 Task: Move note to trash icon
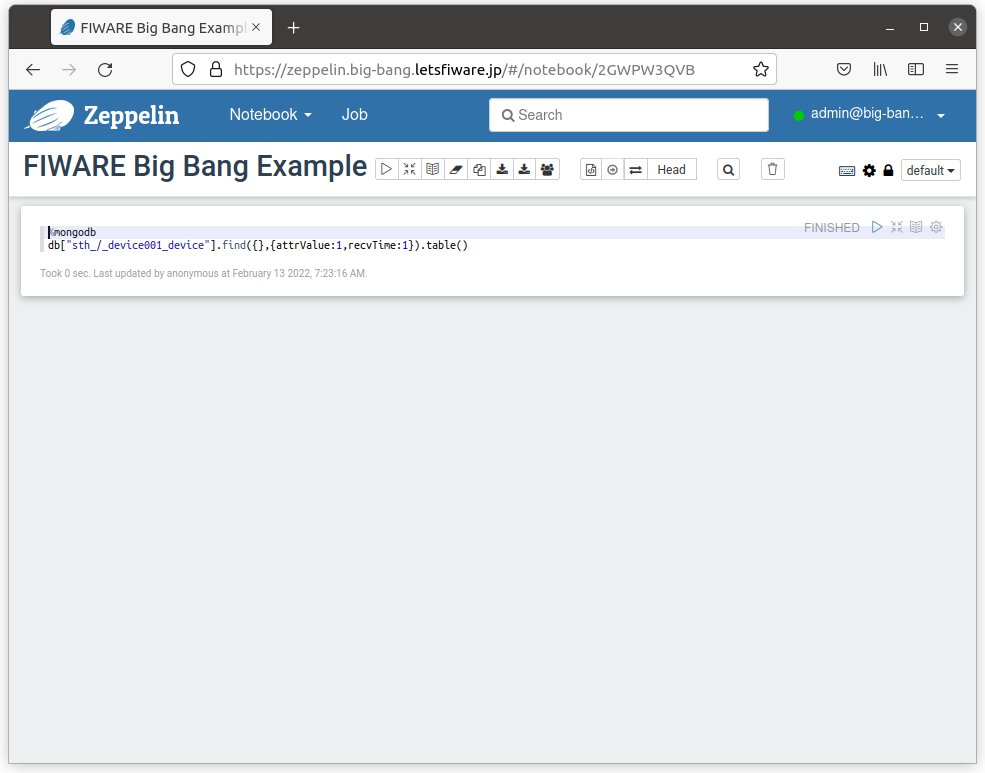(773, 170)
